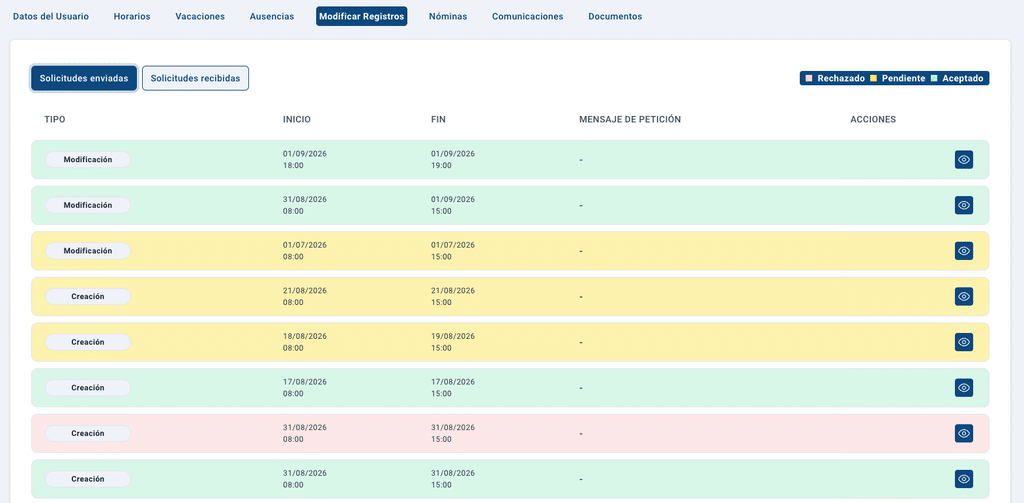1024x503 pixels.
Task: Click eye icon on last accepted Creación row
Action: click(963, 479)
